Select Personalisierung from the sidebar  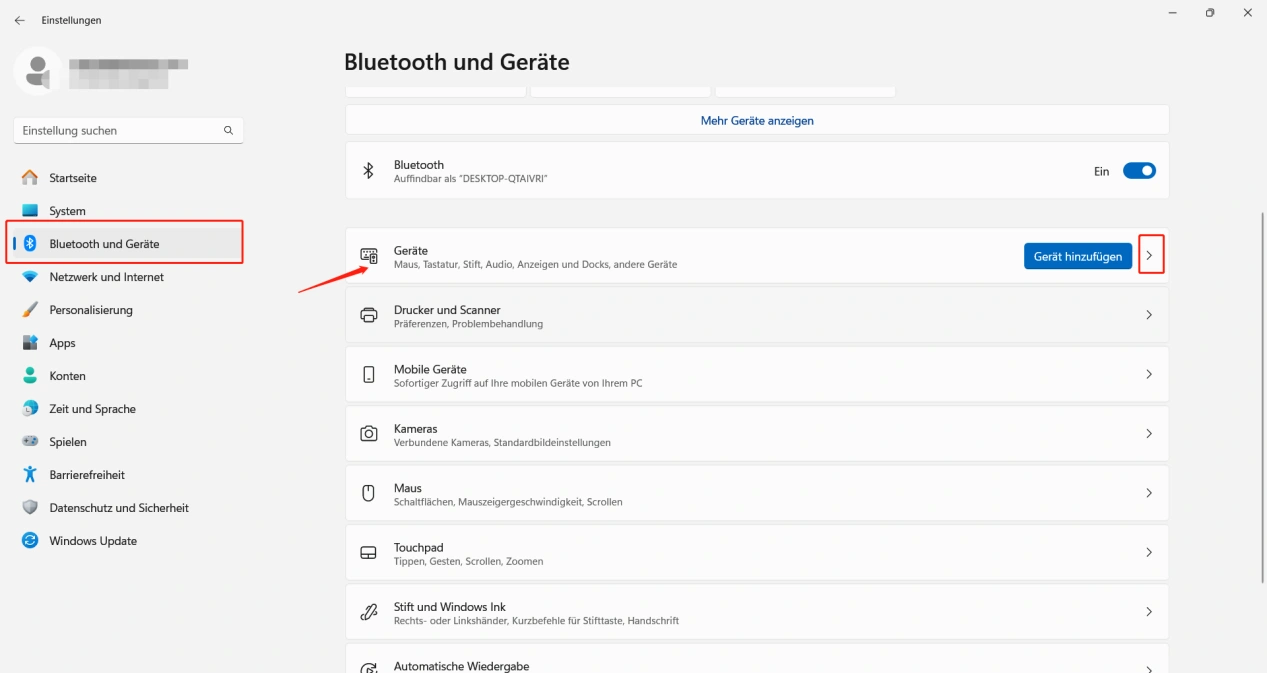pos(91,310)
